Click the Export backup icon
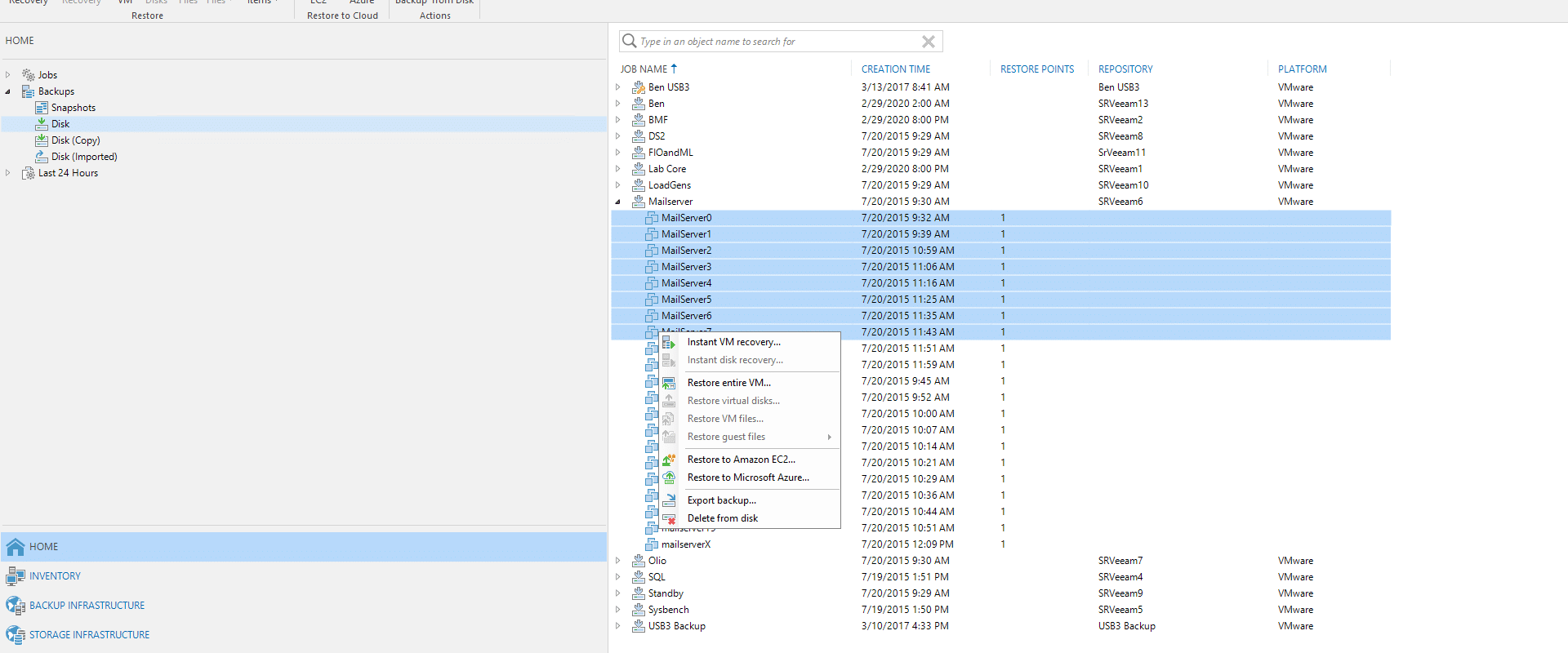Screen dimensions: 1568x653 669,500
